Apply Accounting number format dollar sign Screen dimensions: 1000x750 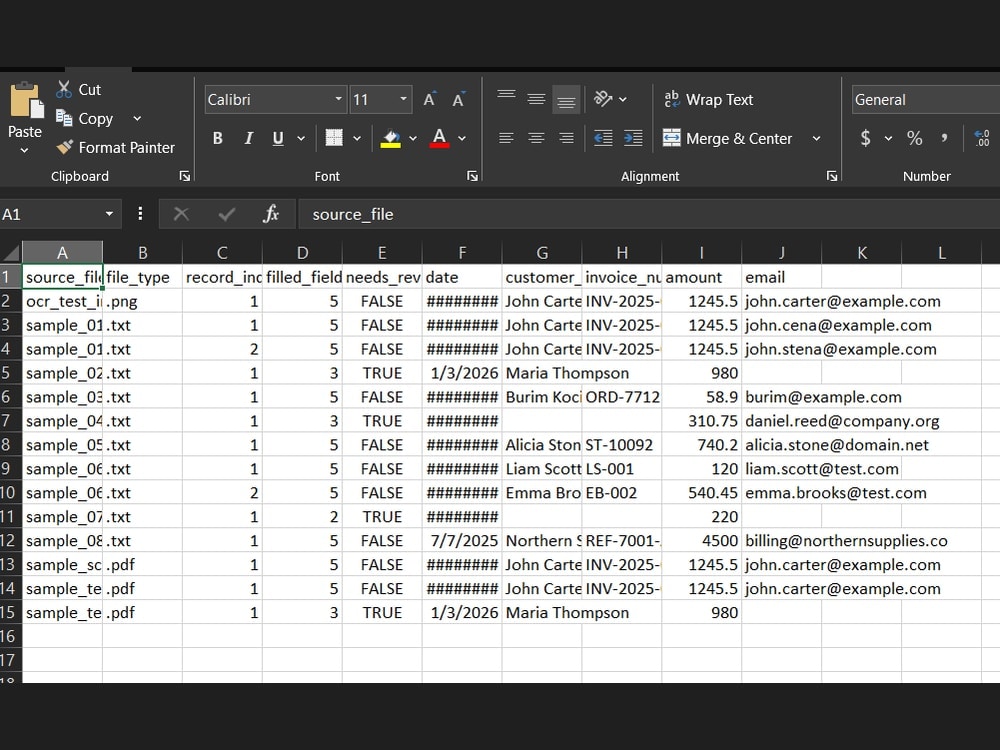(x=865, y=138)
